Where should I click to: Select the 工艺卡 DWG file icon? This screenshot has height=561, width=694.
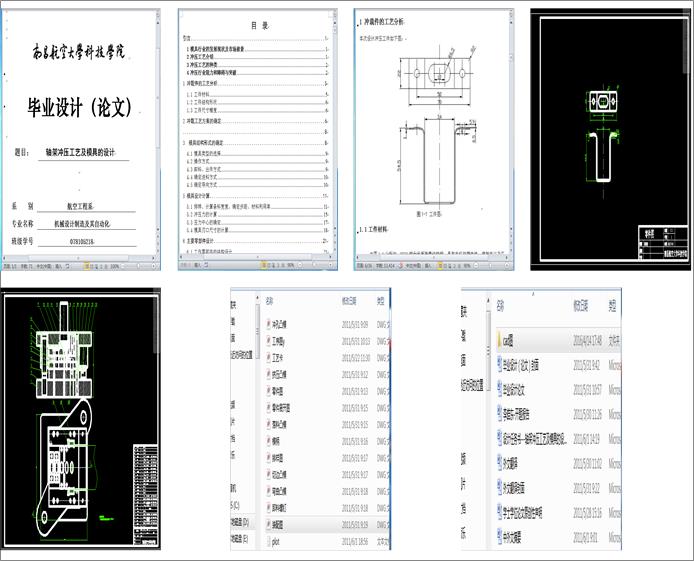tap(268, 357)
